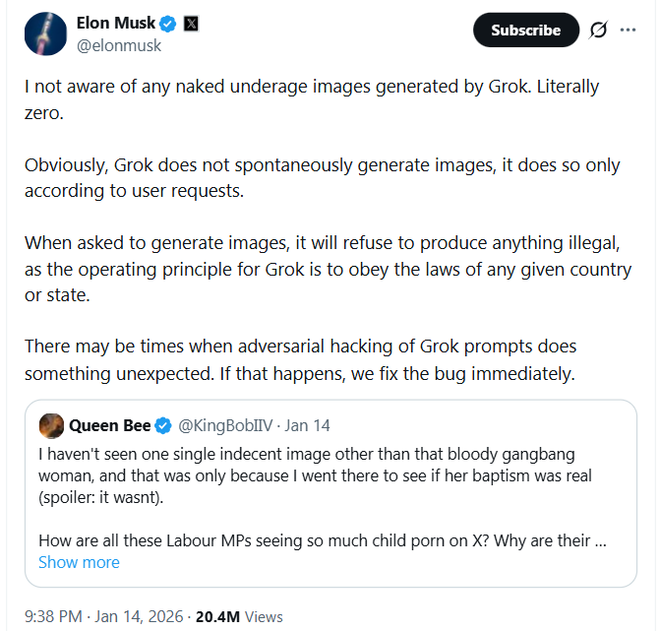Click Queen Bee's avatar in quoted post

point(51,426)
